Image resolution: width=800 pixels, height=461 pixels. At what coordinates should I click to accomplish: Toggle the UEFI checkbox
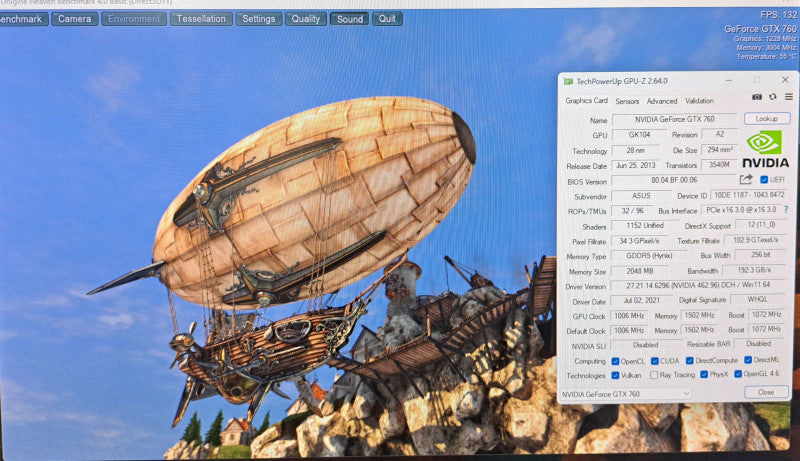click(x=764, y=180)
